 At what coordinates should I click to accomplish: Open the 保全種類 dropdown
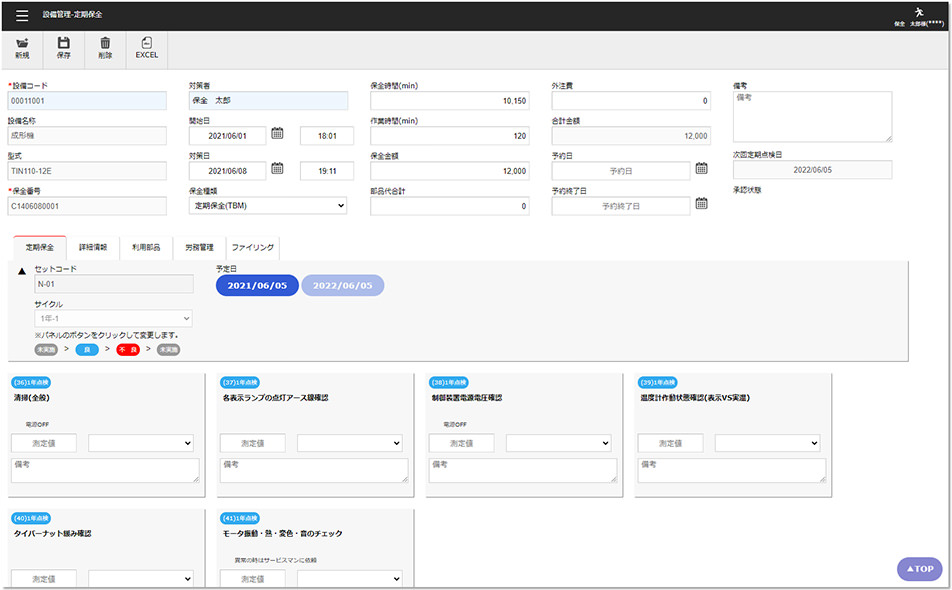click(x=268, y=206)
